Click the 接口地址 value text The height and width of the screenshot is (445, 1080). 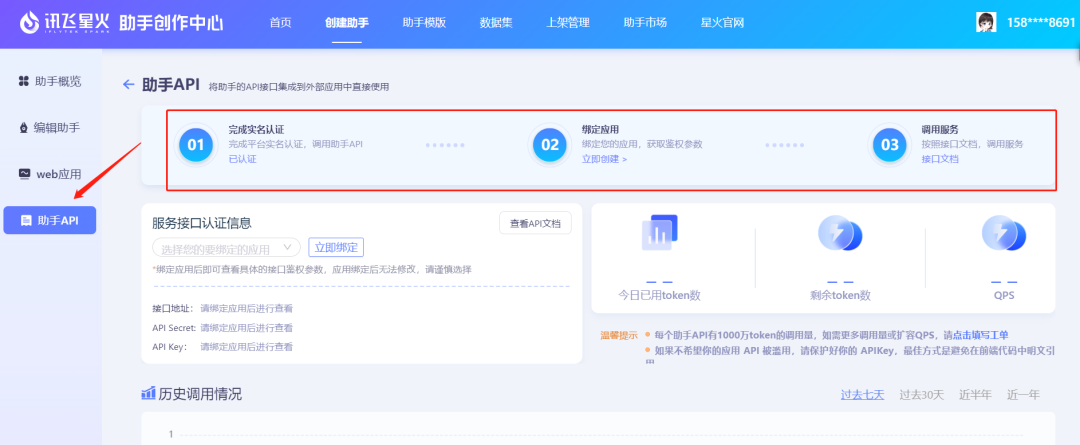tap(247, 308)
